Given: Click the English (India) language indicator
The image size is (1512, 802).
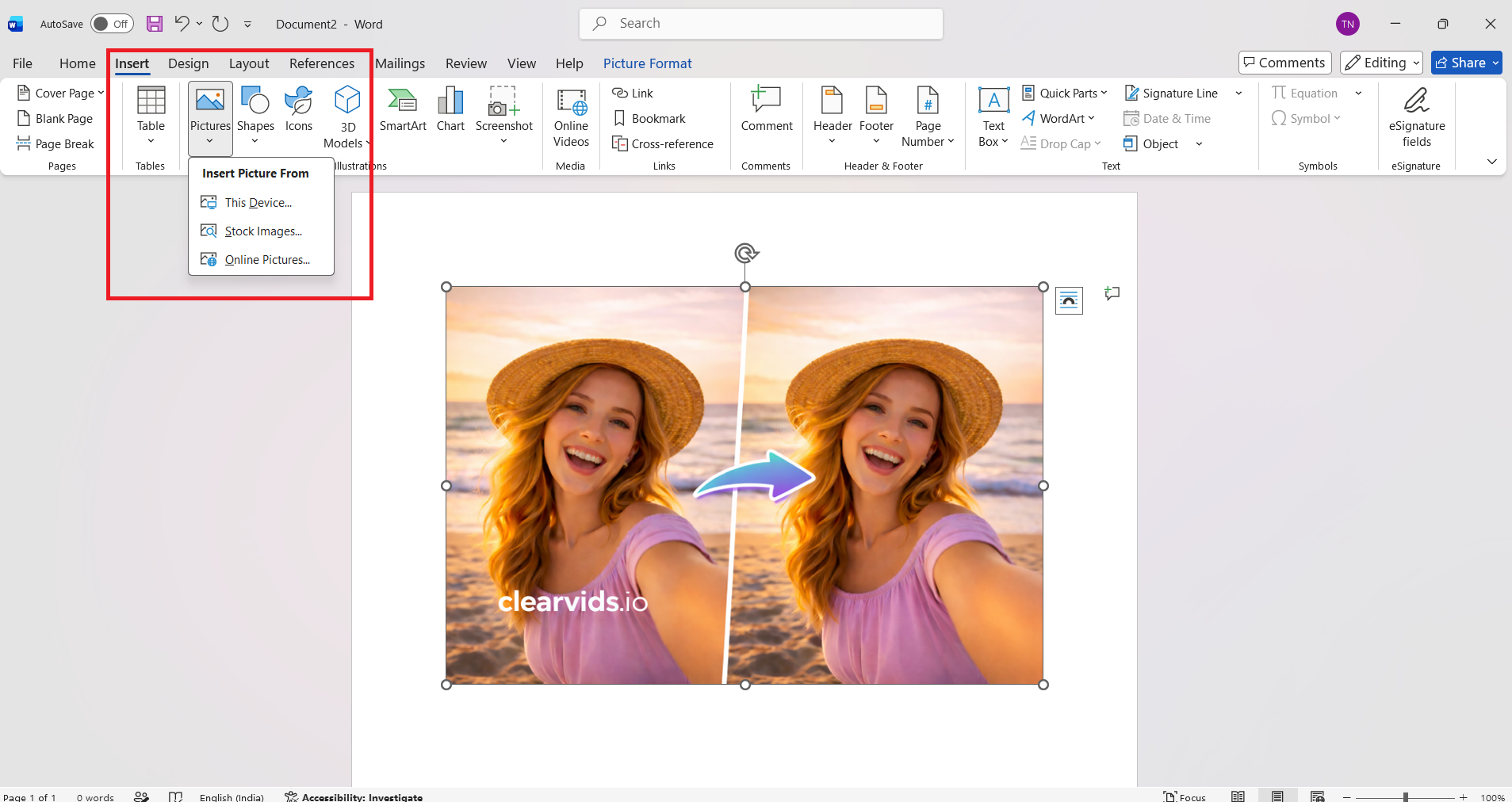Looking at the screenshot, I should click(232, 796).
